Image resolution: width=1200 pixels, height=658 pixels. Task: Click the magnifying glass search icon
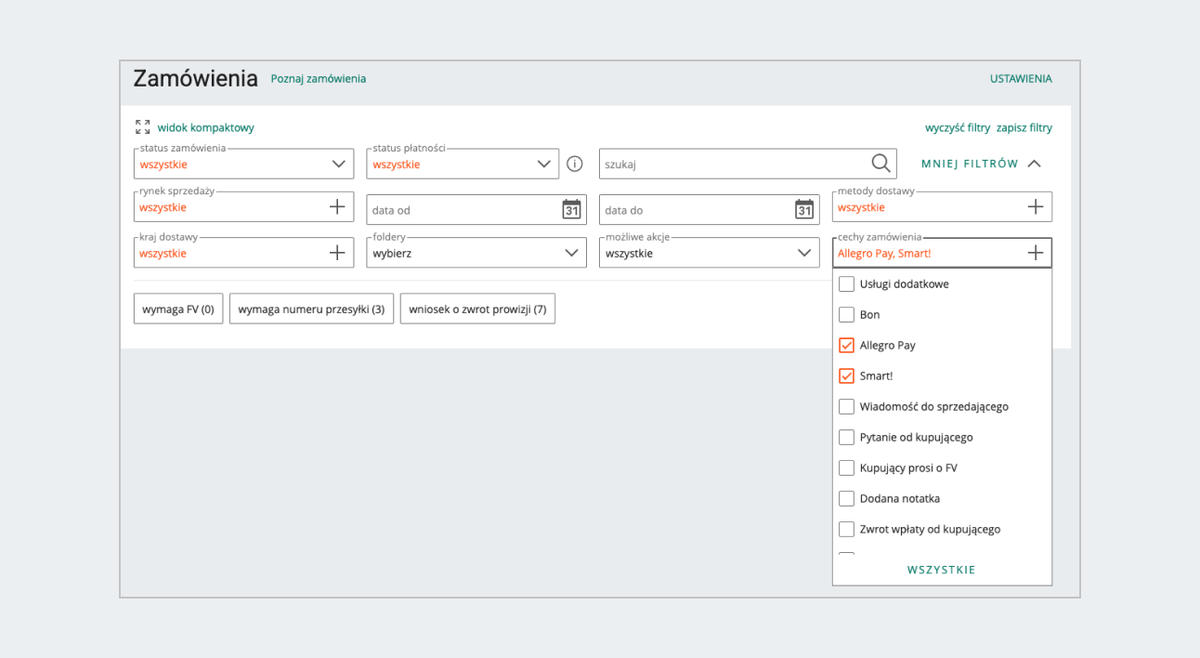pyautogui.click(x=880, y=164)
